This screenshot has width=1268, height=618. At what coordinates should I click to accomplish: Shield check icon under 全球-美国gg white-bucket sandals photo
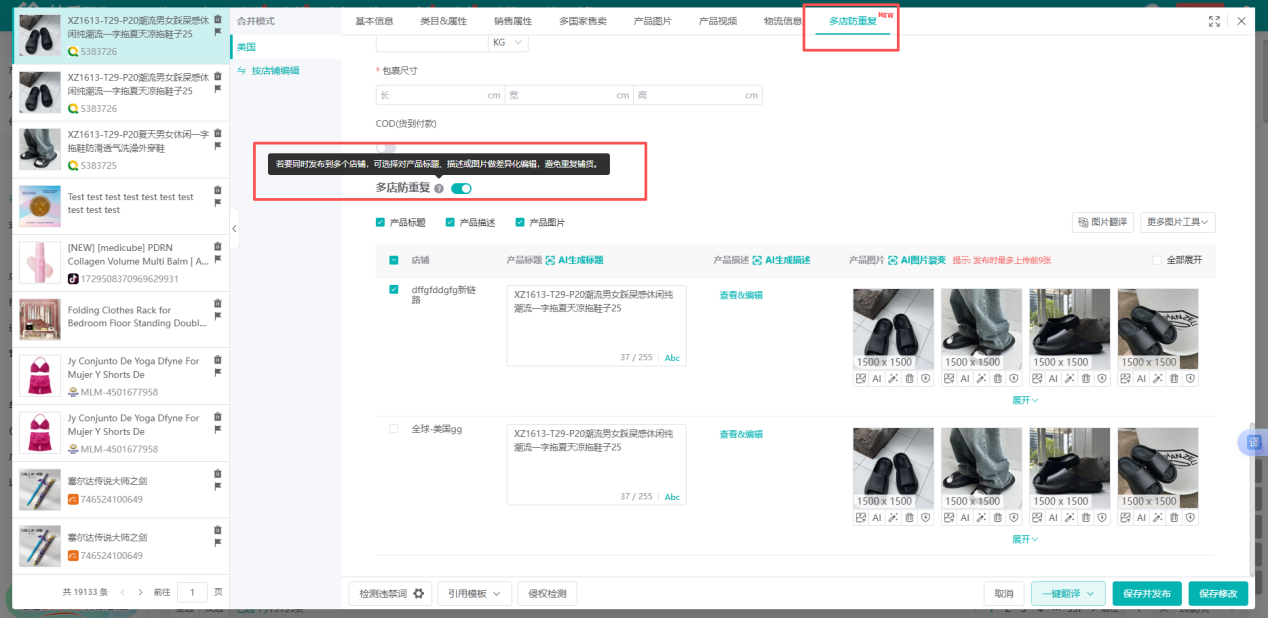click(x=1189, y=517)
